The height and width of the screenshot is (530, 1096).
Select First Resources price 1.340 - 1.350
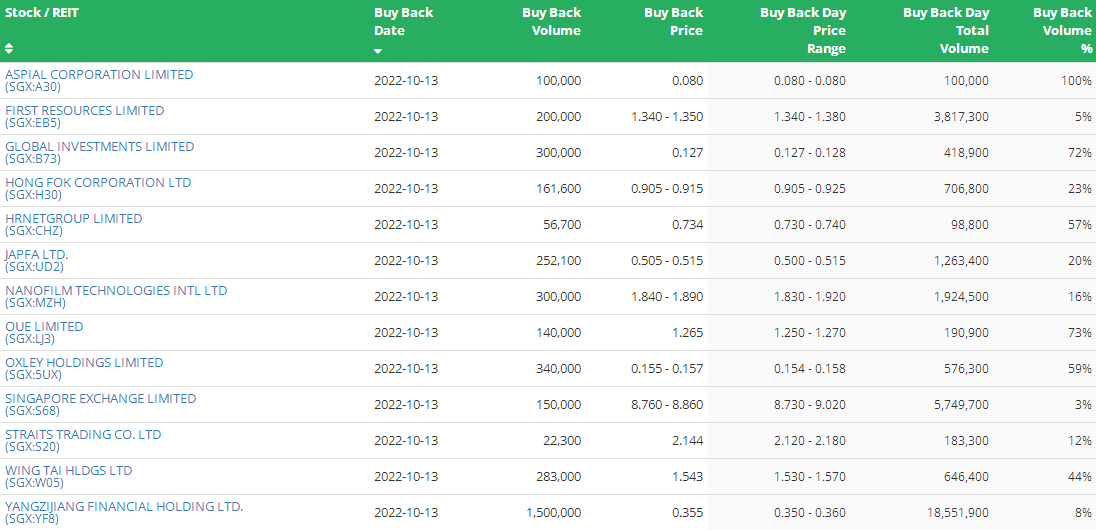tap(667, 117)
